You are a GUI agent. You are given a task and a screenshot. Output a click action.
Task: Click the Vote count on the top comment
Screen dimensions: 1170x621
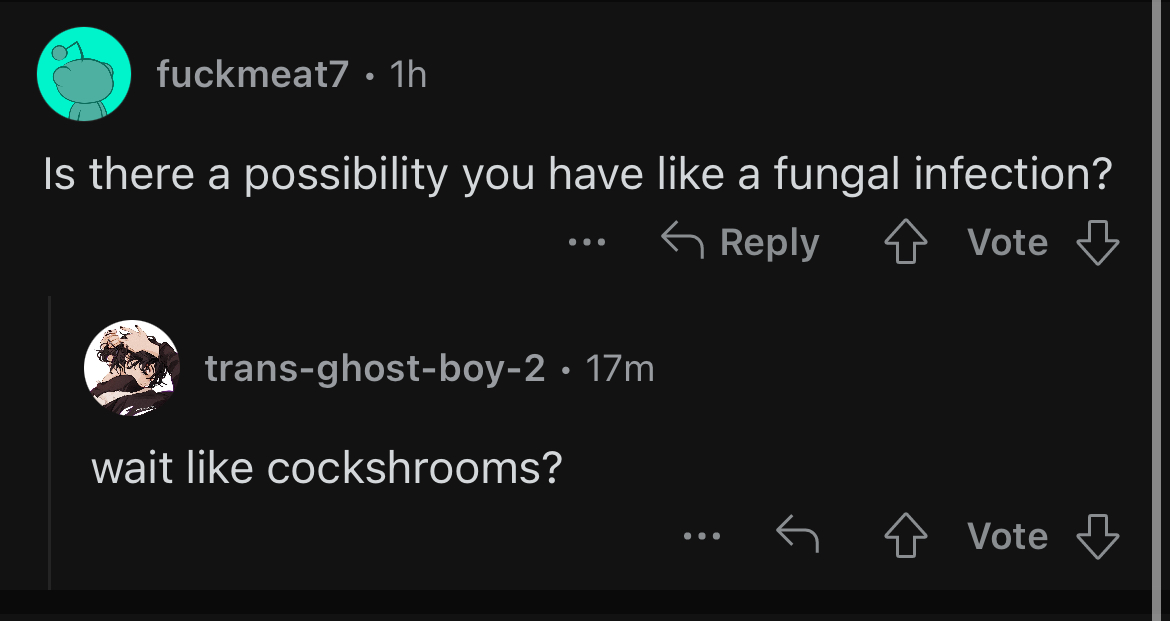point(1007,242)
